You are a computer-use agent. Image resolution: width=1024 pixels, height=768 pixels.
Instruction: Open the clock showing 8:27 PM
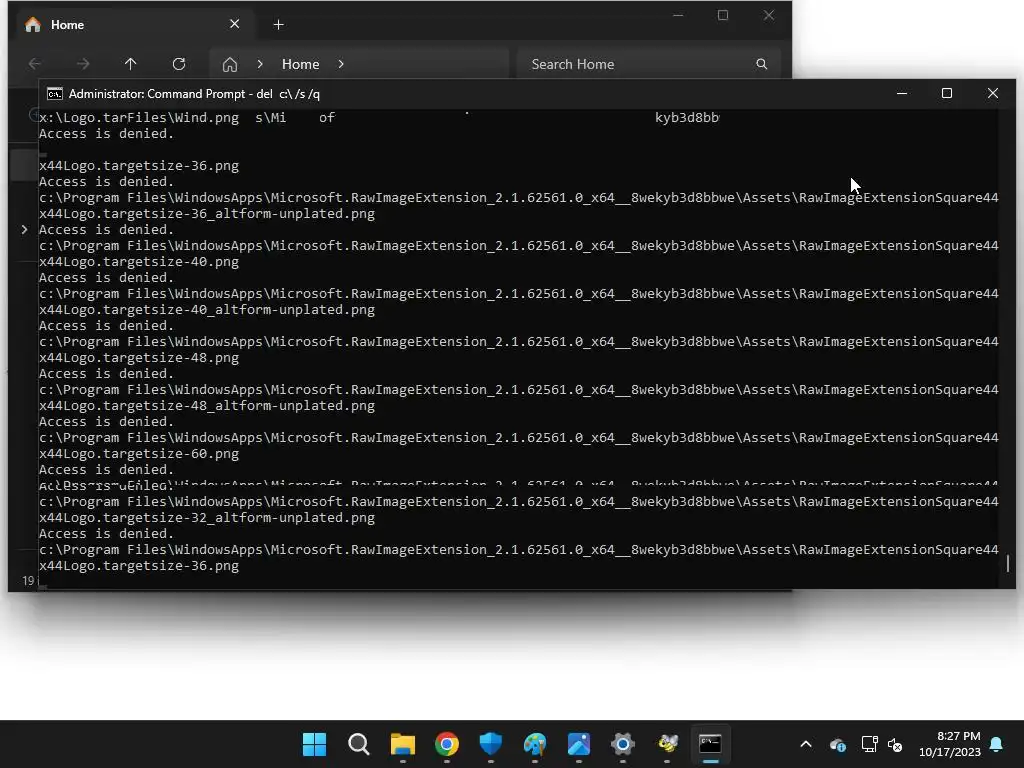pos(958,736)
